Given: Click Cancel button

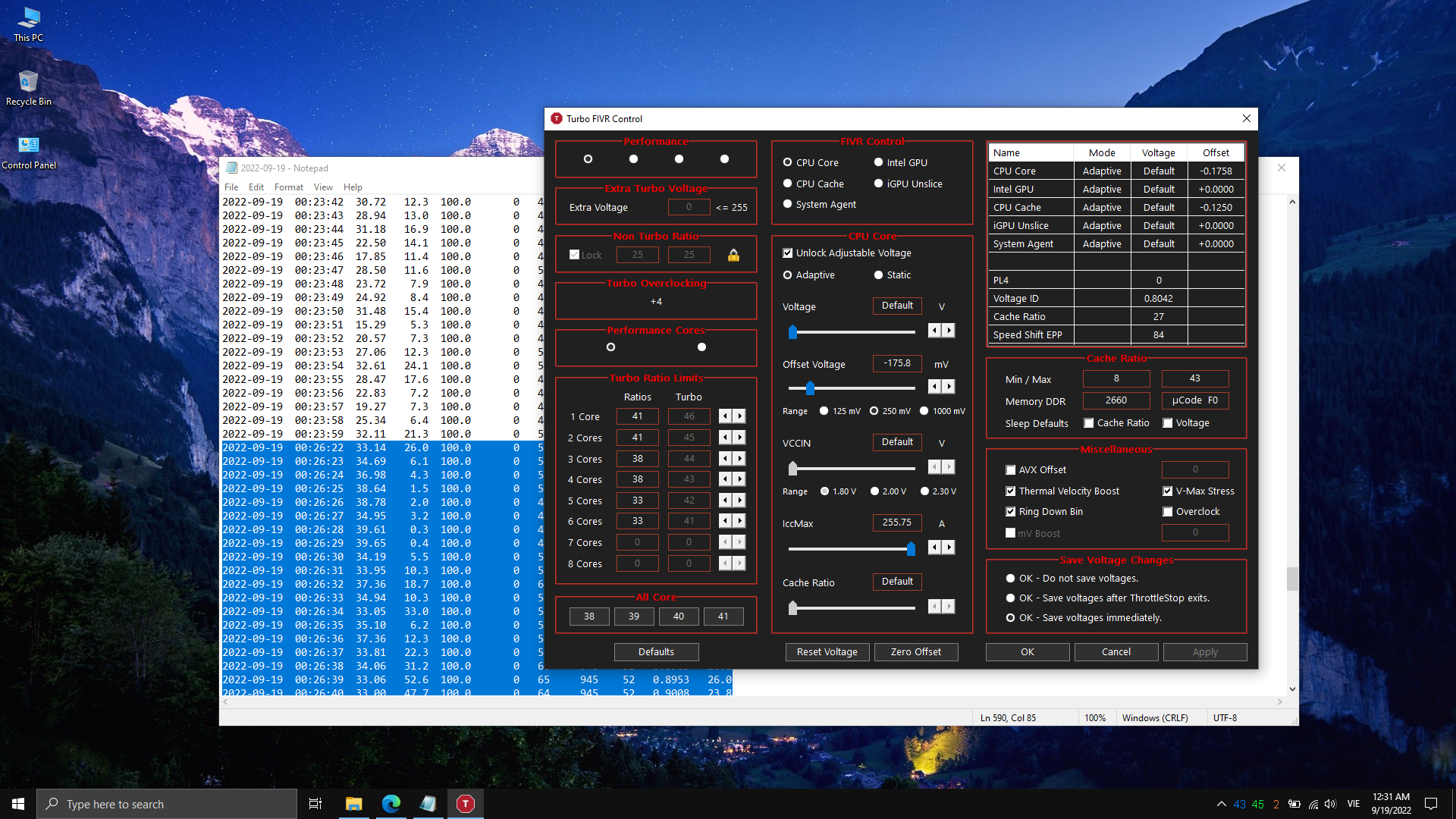Looking at the screenshot, I should [x=1116, y=652].
